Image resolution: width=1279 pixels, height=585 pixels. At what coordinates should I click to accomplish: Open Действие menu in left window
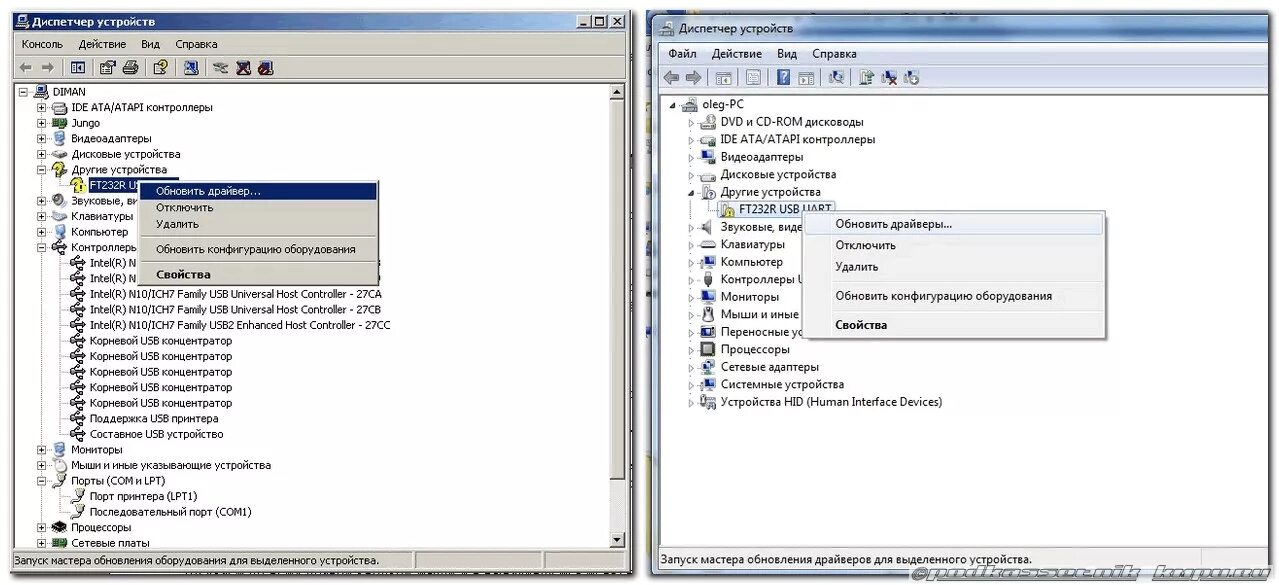[x=102, y=44]
